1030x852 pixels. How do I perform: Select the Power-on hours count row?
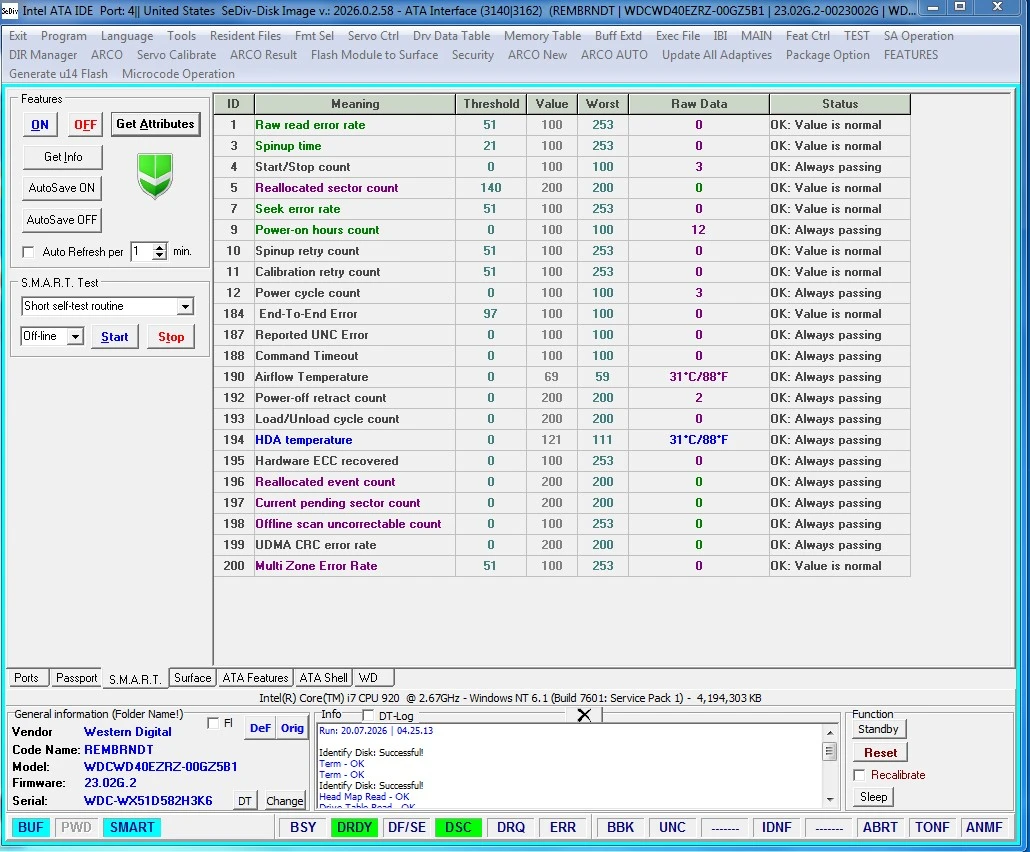(x=562, y=230)
